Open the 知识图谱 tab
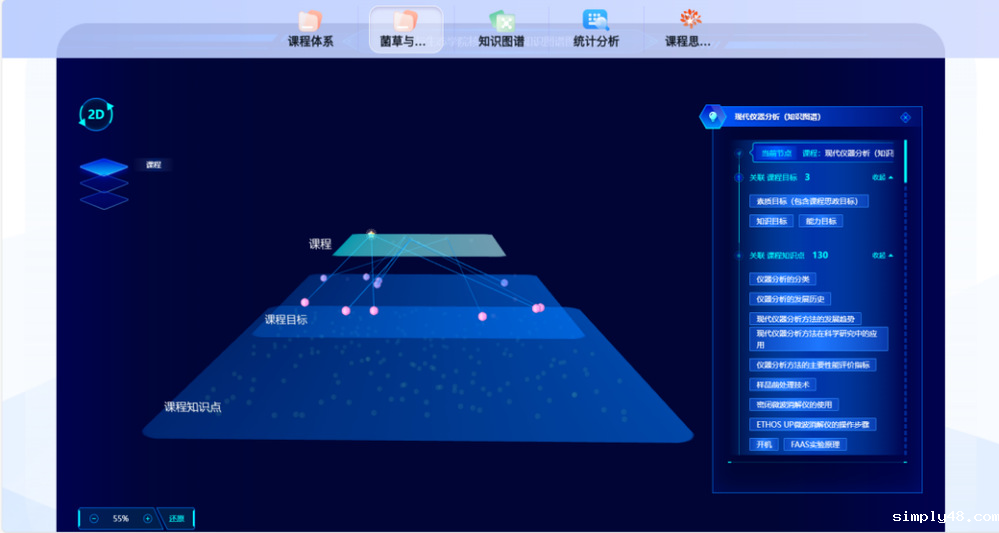 coord(501,29)
